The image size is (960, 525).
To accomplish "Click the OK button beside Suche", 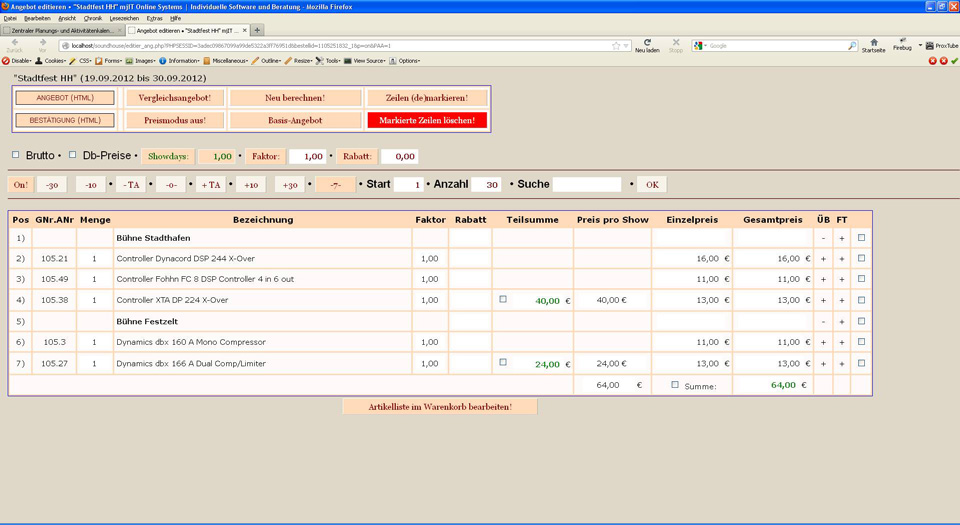I will click(652, 185).
